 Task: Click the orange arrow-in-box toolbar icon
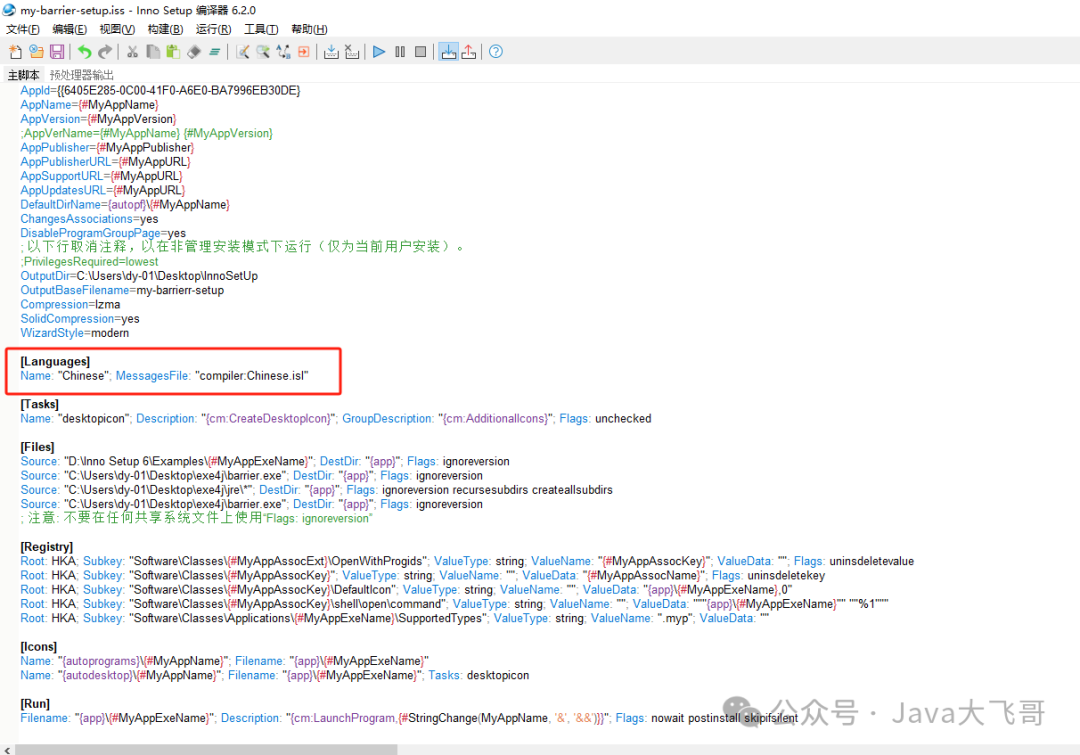coord(304,52)
